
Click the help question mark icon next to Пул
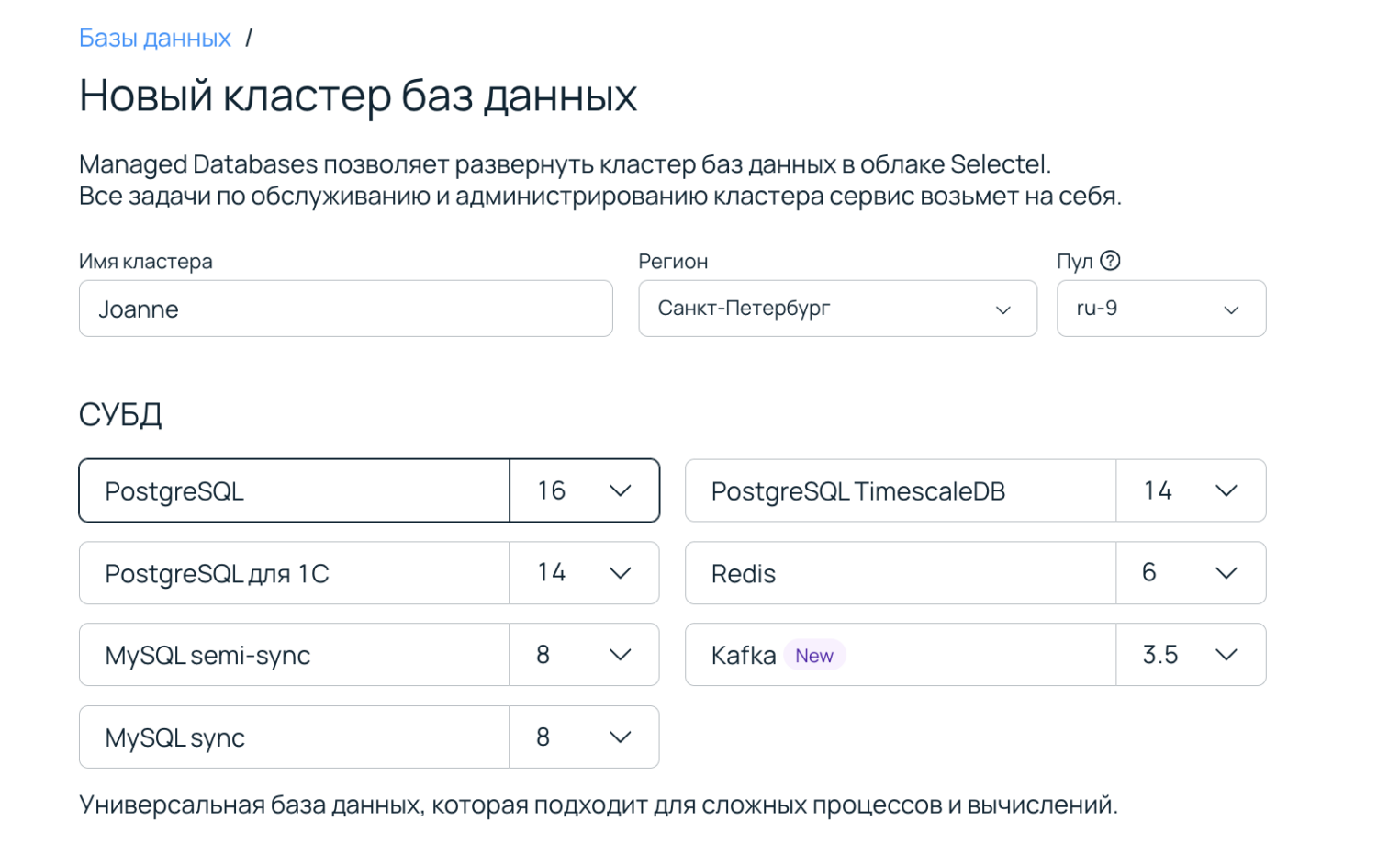coord(1110,261)
